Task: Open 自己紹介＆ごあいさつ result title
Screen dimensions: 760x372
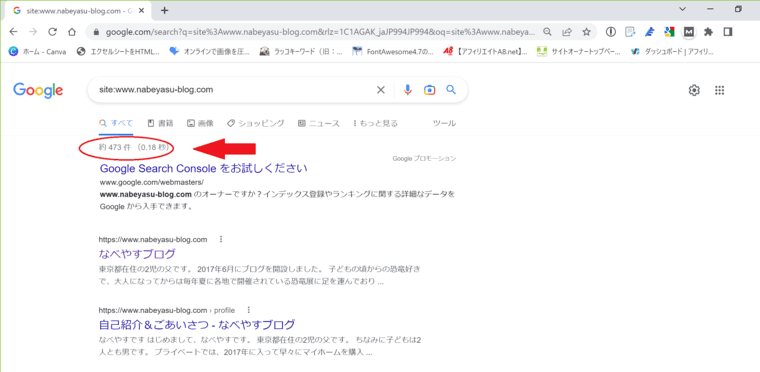Action: (197, 324)
